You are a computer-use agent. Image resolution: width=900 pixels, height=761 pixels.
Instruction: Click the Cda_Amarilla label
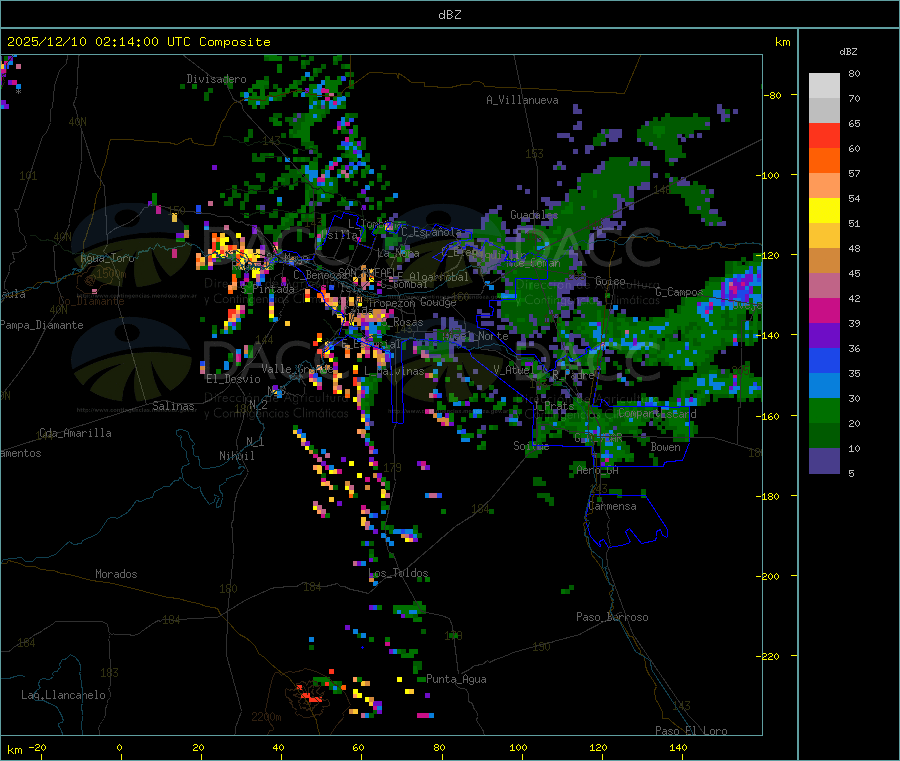[x=75, y=433]
